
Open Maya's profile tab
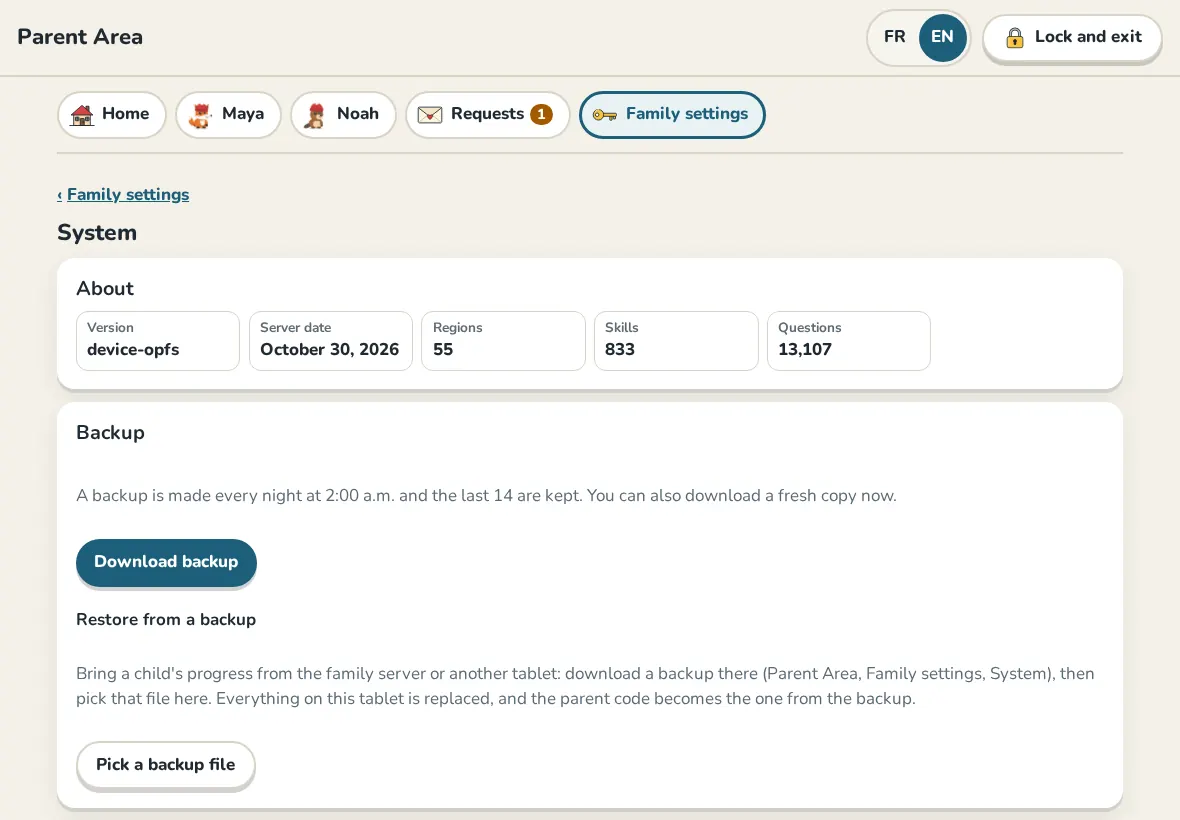point(228,114)
